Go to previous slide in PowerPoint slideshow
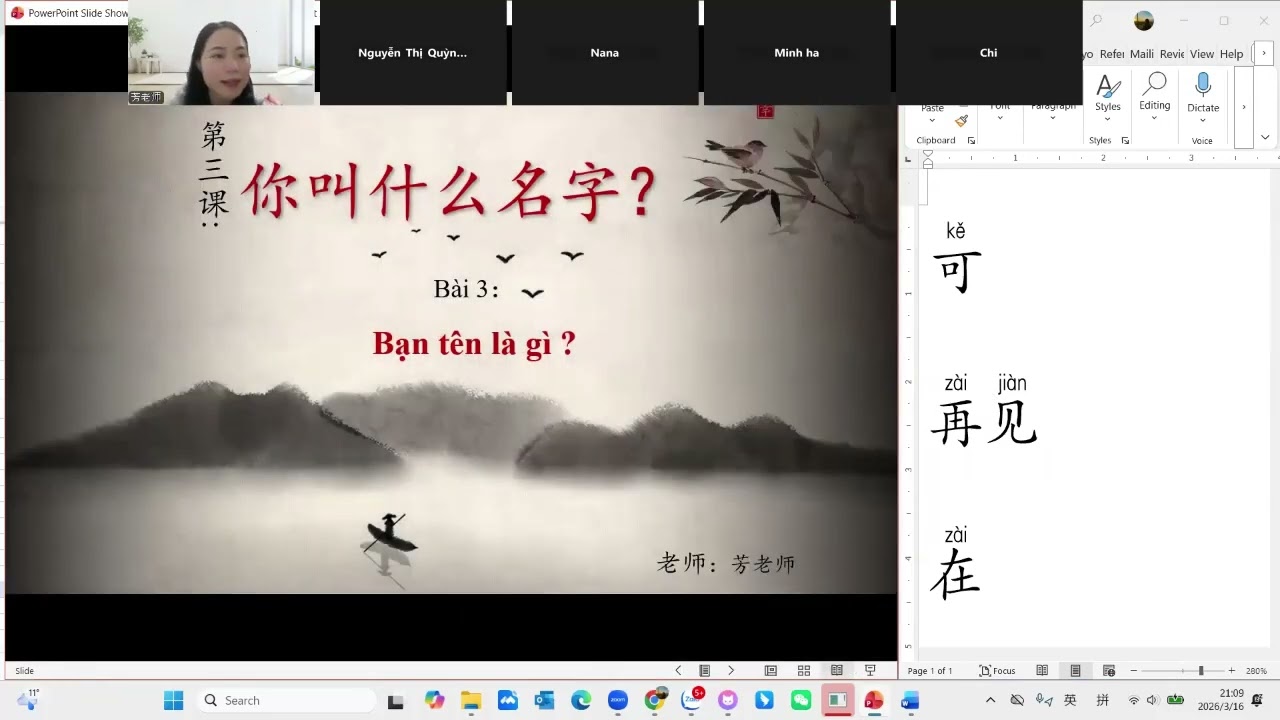This screenshot has width=1280, height=720. (x=678, y=670)
